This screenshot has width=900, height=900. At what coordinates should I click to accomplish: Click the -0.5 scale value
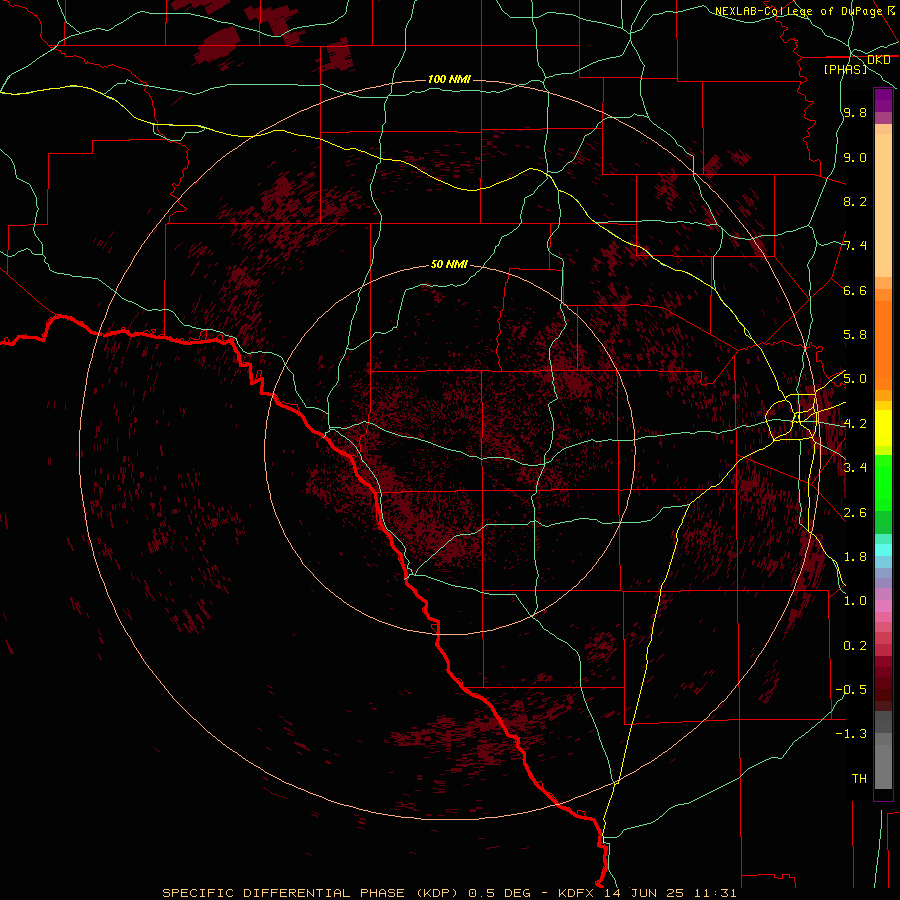click(851, 690)
